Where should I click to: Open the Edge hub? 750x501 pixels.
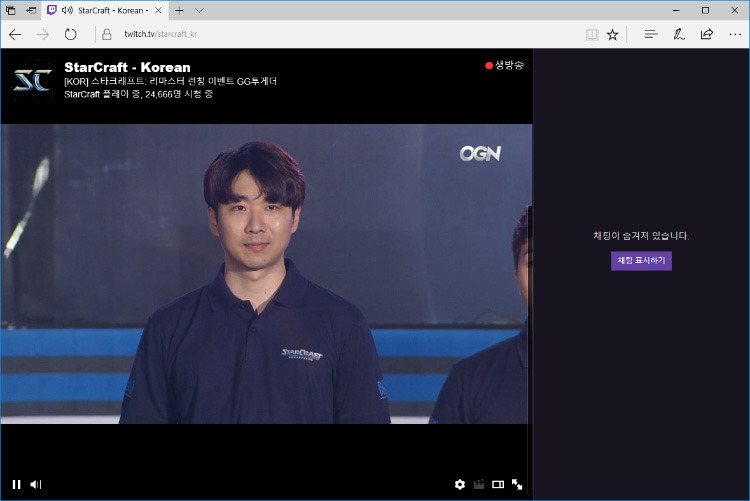pos(651,34)
